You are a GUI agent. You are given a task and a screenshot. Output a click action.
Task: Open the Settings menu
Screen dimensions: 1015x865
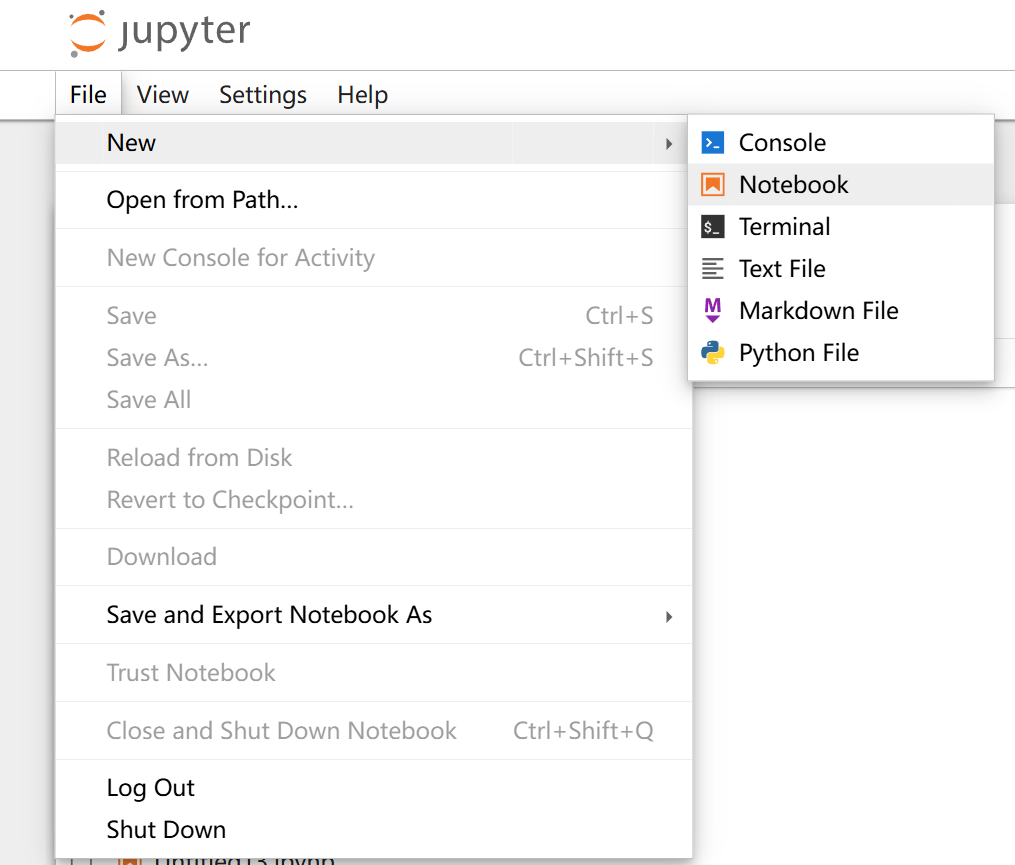pyautogui.click(x=262, y=94)
